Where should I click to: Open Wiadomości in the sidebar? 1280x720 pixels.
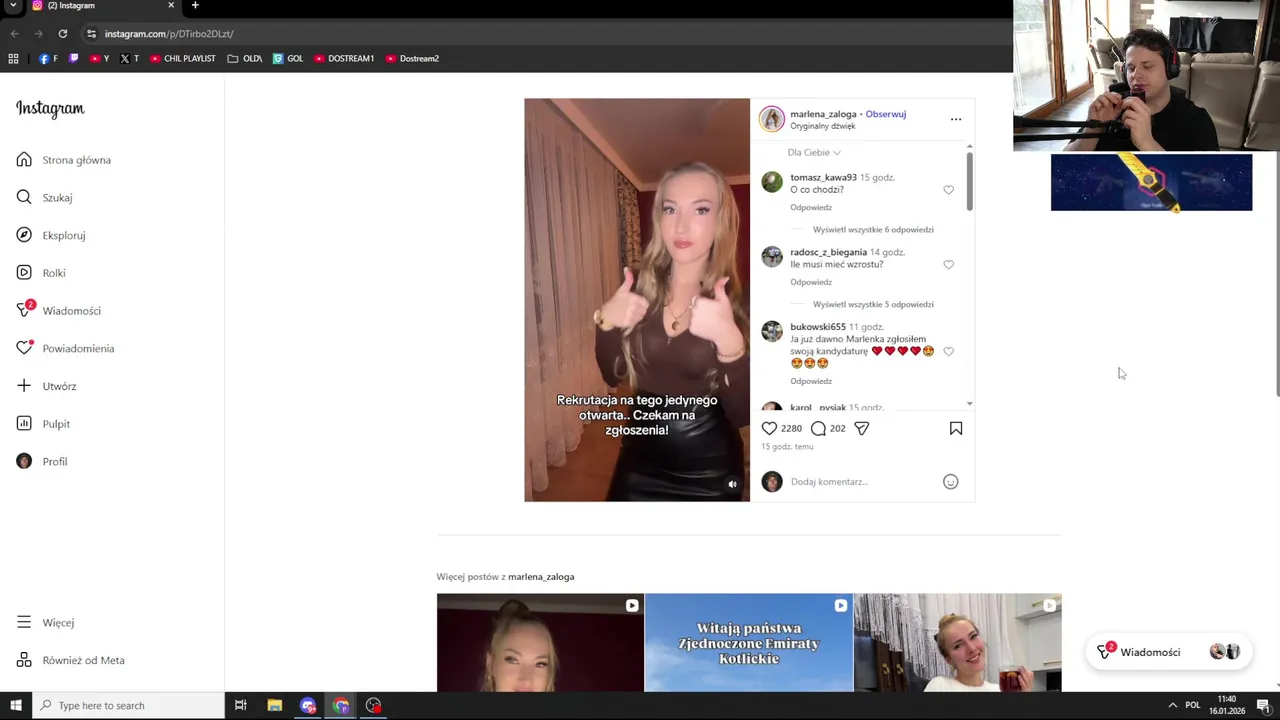click(x=59, y=311)
